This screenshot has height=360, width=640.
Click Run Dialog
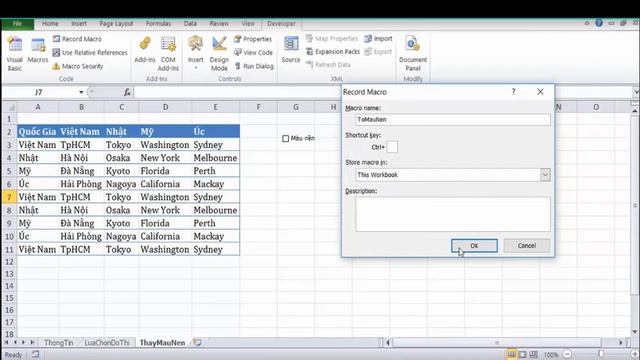coord(254,66)
